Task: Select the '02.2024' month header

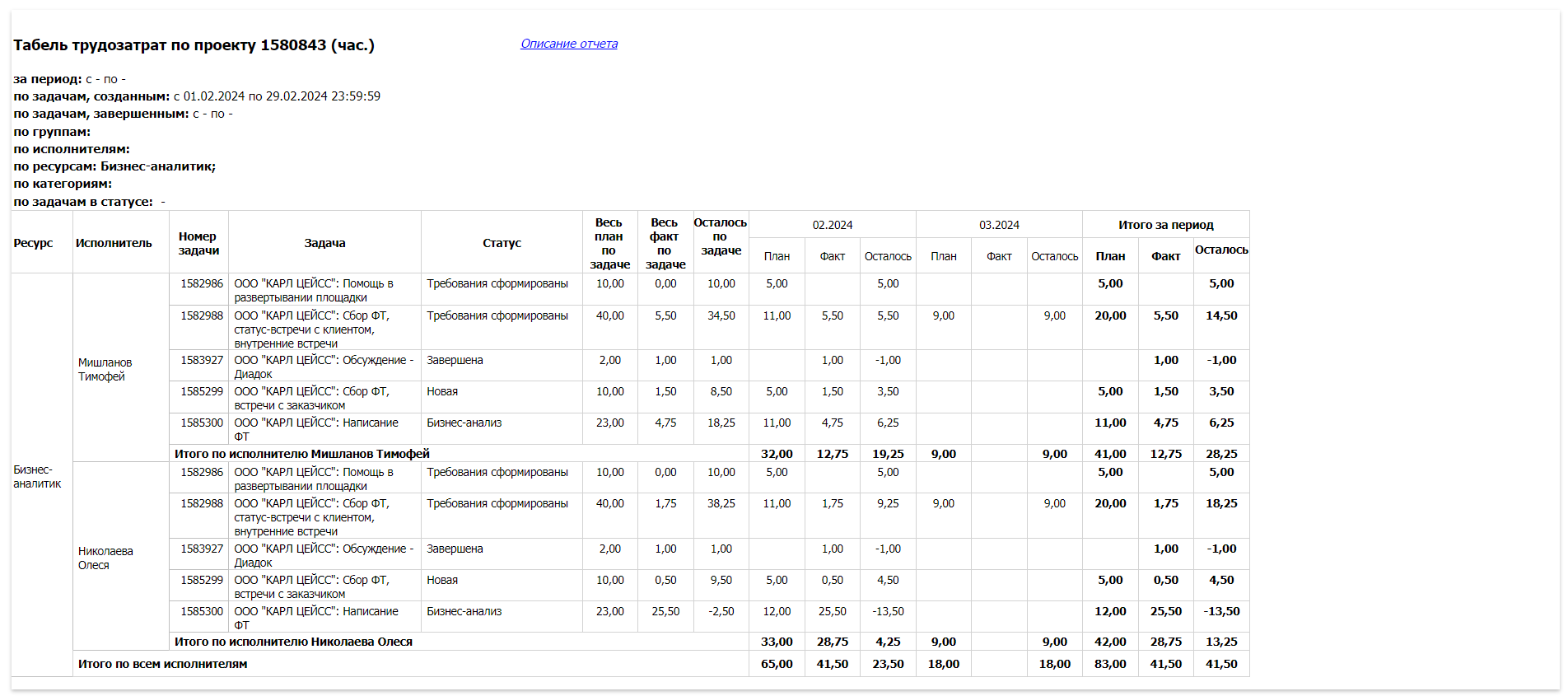Action: pos(833,225)
